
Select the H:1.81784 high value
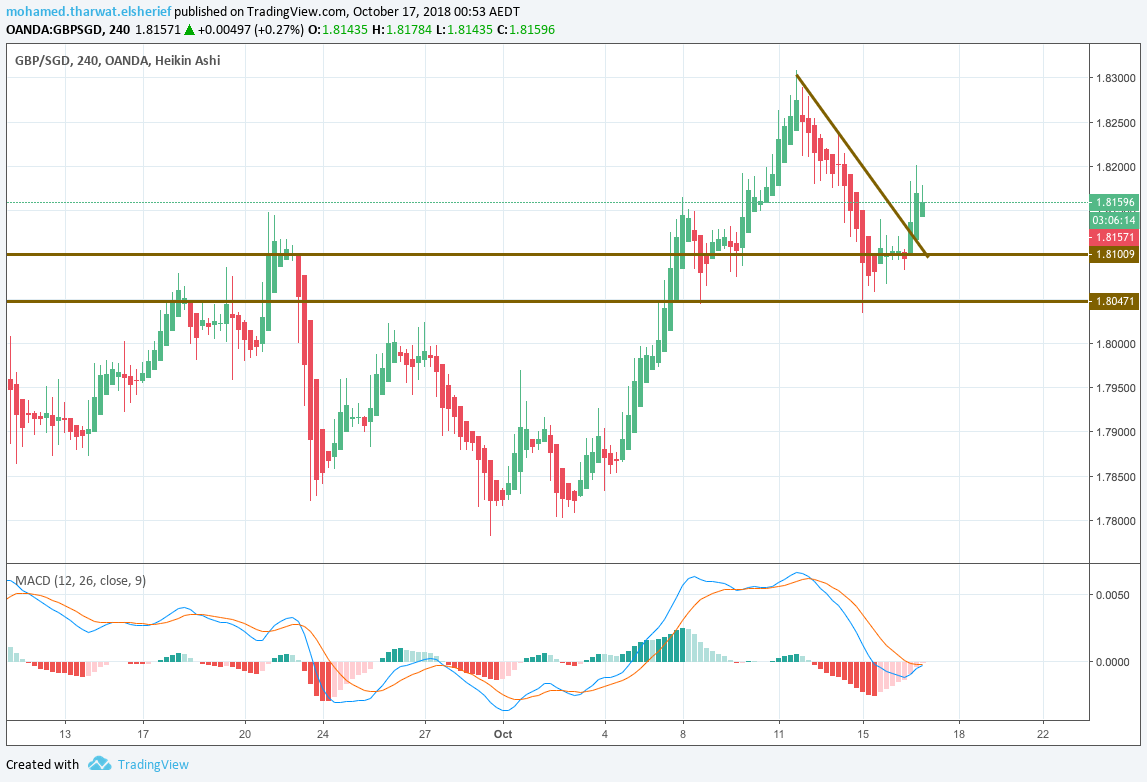coord(402,30)
